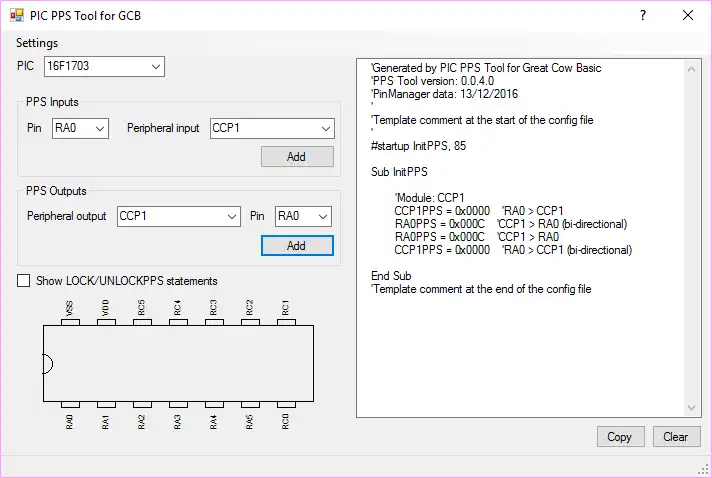This screenshot has width=712, height=478.
Task: Click the help question mark button
Action: [x=643, y=15]
